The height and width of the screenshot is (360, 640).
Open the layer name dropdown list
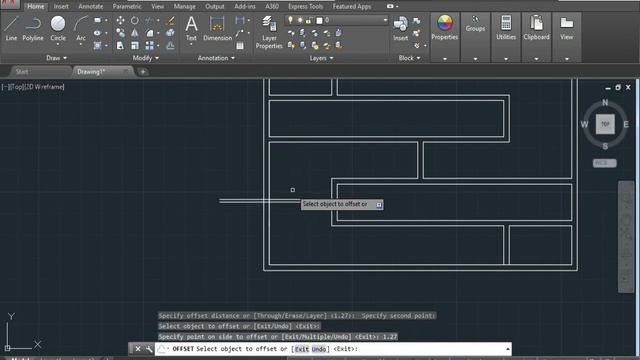pos(385,20)
